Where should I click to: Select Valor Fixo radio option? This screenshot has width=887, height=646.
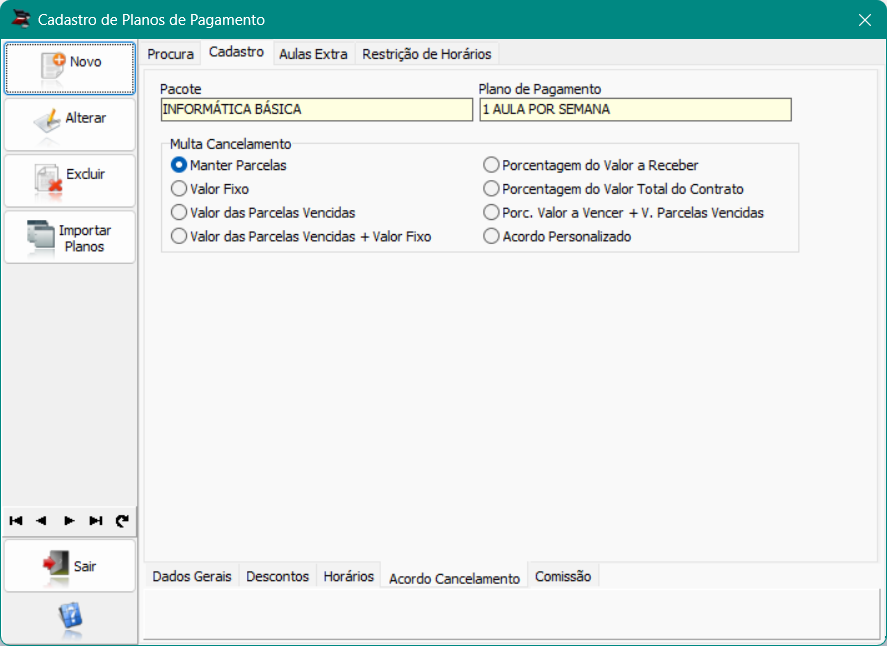[179, 188]
